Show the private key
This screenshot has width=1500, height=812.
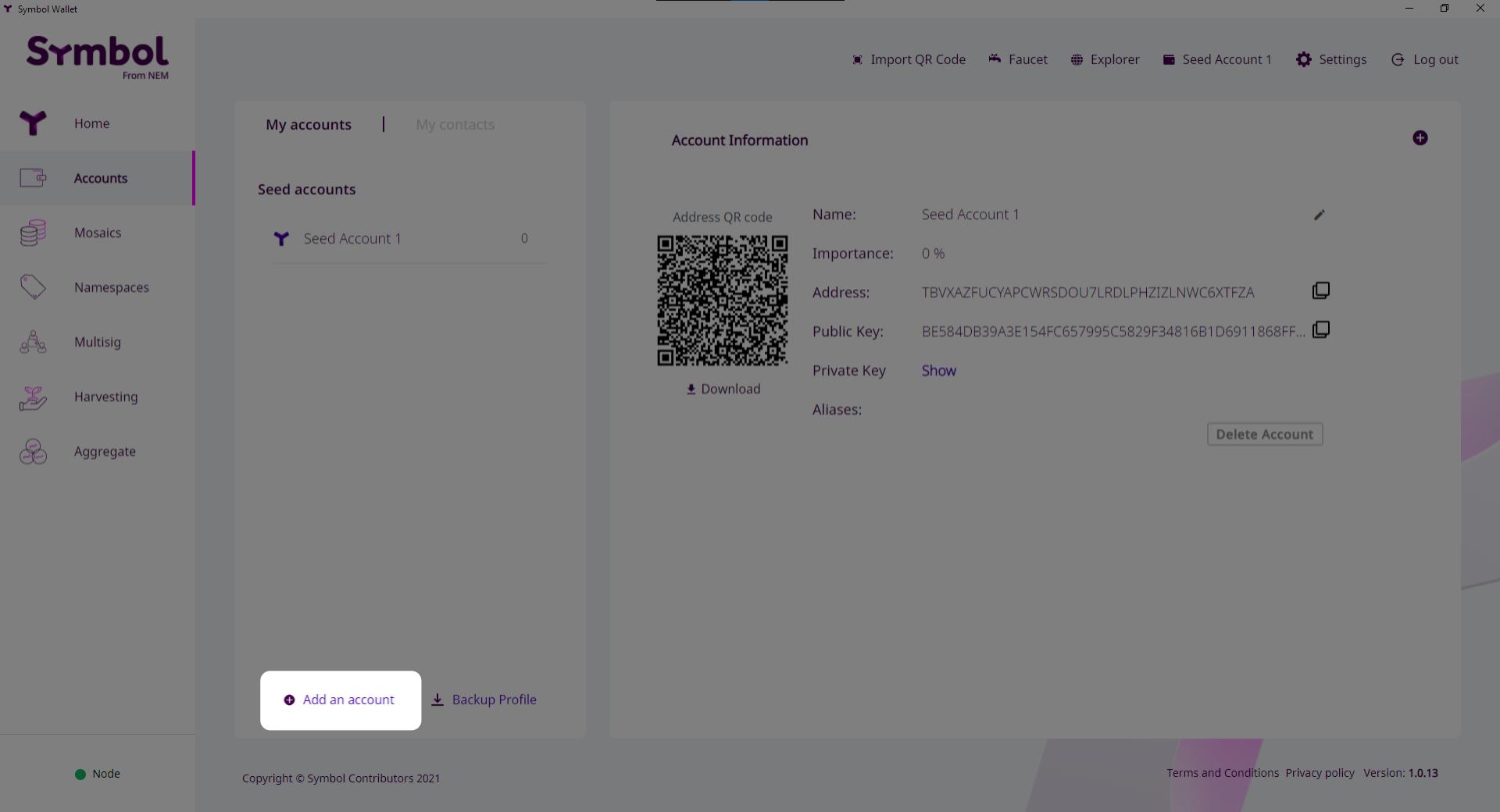click(938, 371)
